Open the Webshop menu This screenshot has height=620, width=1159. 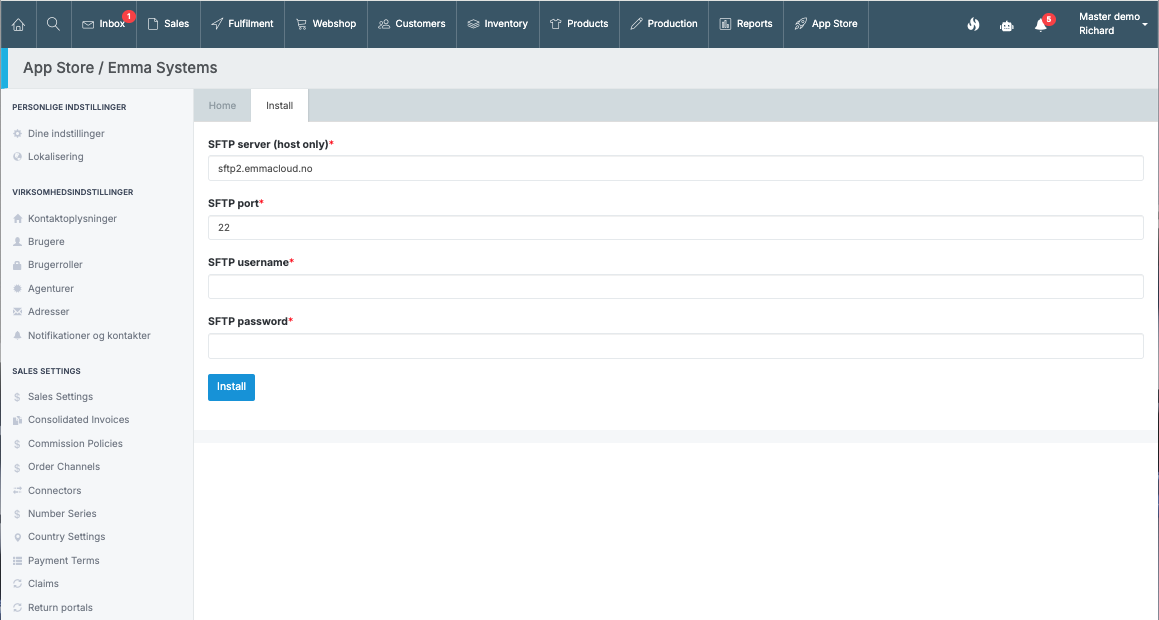(326, 24)
